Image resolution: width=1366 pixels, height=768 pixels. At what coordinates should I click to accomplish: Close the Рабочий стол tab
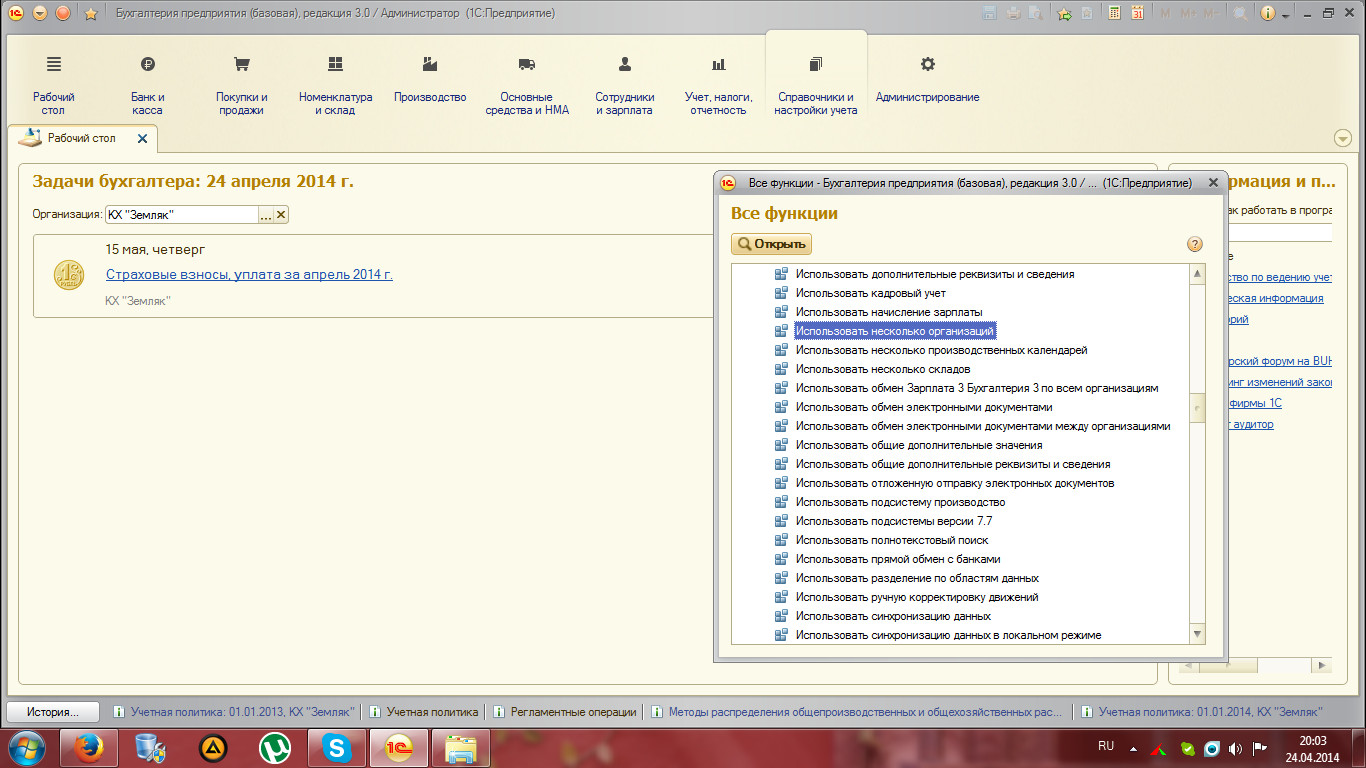click(x=142, y=139)
